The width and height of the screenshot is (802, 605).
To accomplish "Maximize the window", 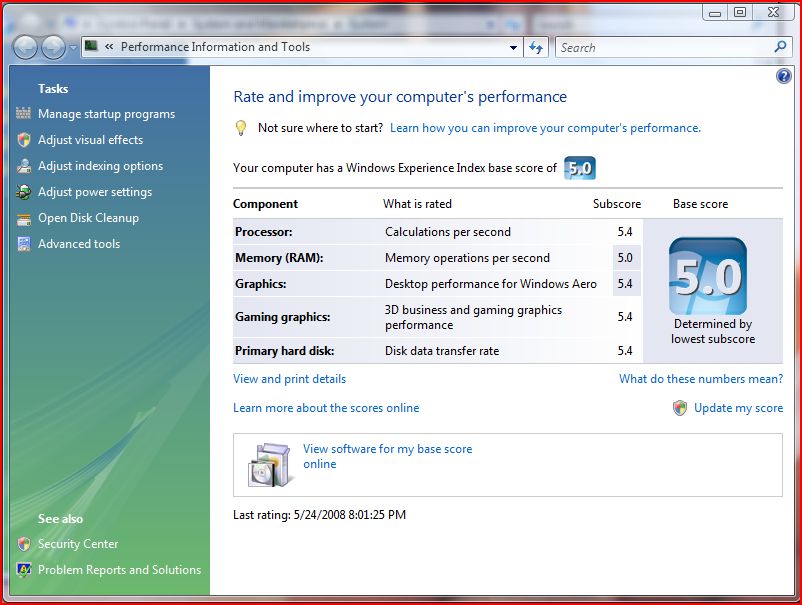I will pyautogui.click(x=740, y=12).
